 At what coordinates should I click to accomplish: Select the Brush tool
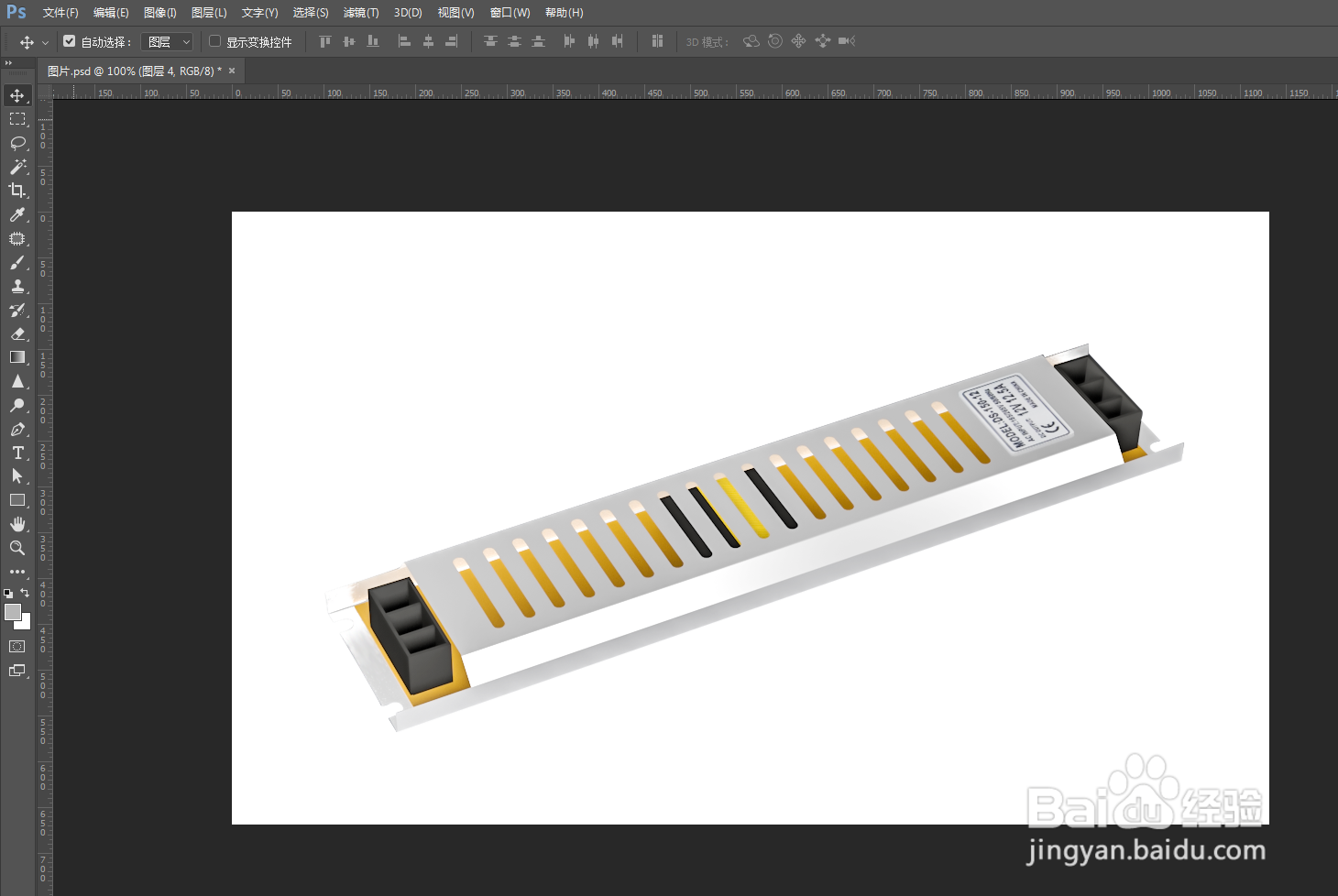click(x=17, y=262)
